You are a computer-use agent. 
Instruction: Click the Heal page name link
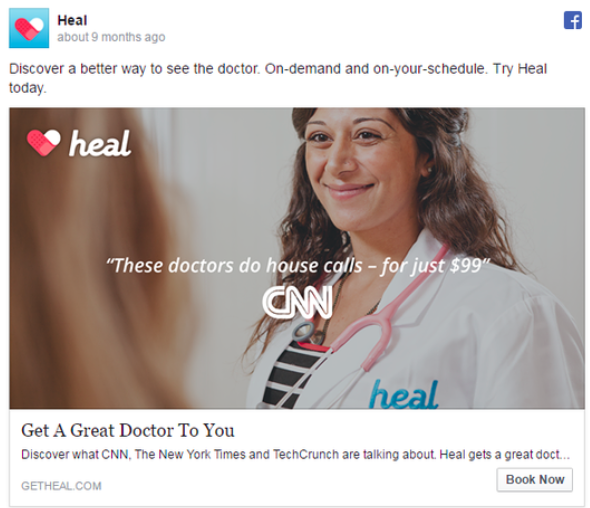[x=72, y=20]
